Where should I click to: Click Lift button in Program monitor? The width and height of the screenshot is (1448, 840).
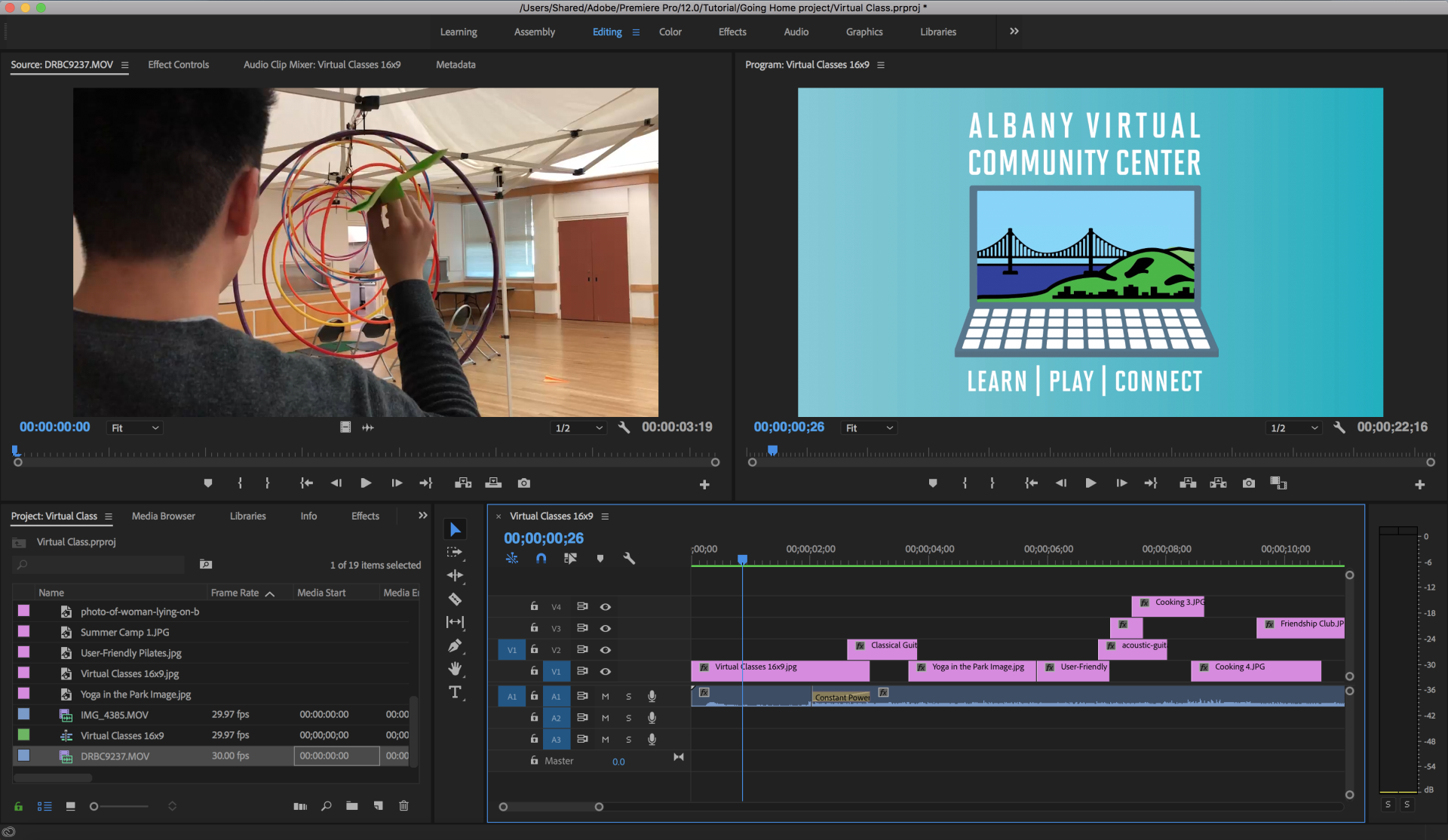1188,483
